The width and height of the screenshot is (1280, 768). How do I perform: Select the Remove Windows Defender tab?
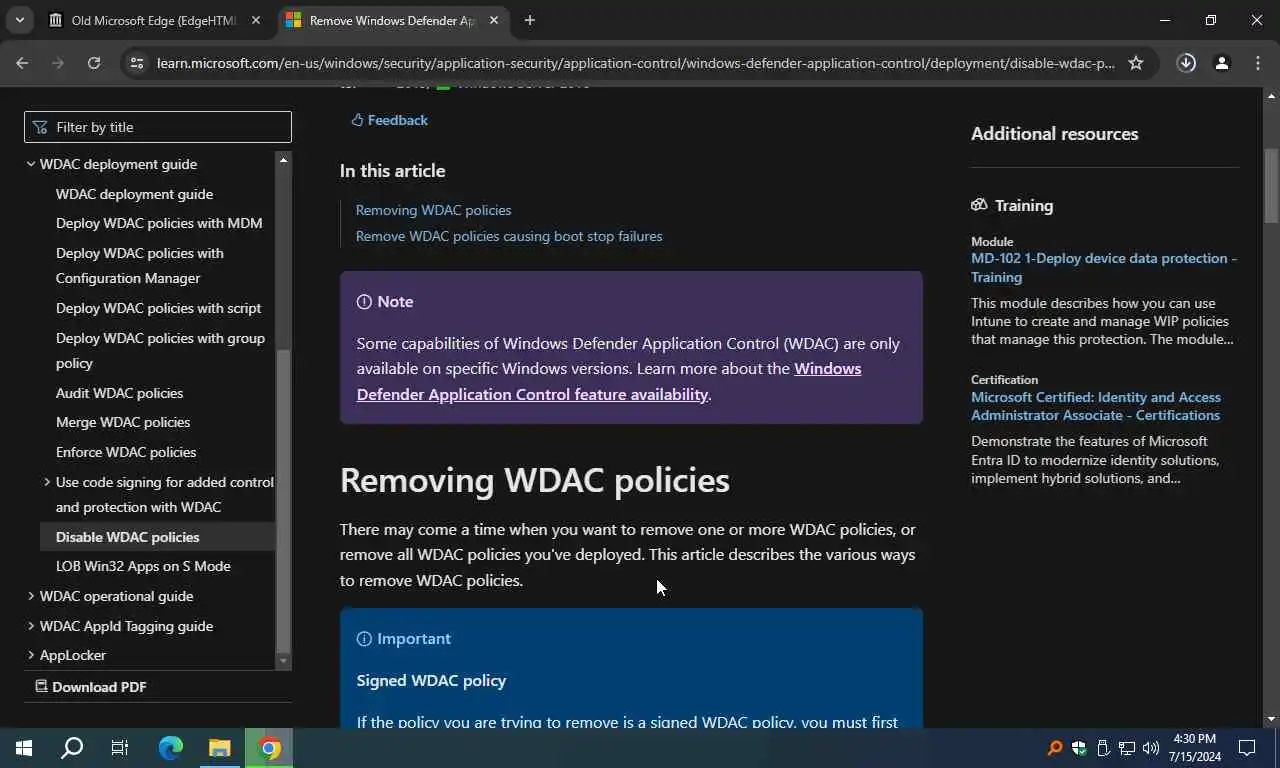392,20
